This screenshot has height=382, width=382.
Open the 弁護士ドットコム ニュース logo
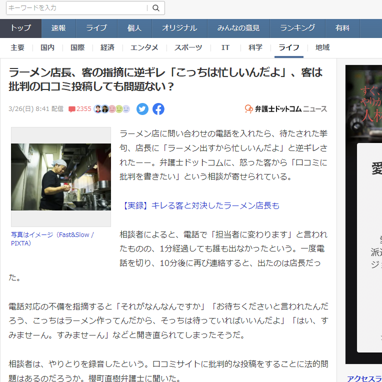(286, 109)
